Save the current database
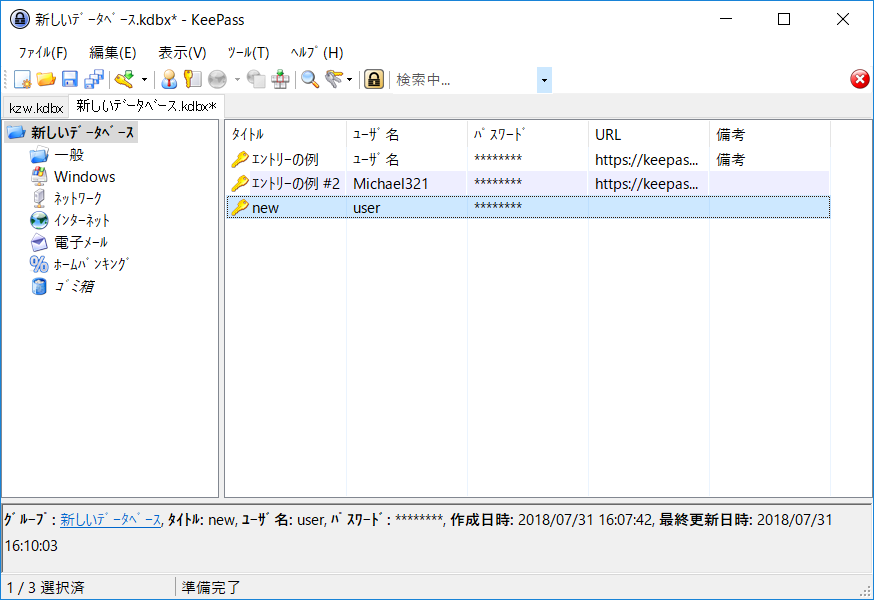The height and width of the screenshot is (600, 874). pos(70,79)
